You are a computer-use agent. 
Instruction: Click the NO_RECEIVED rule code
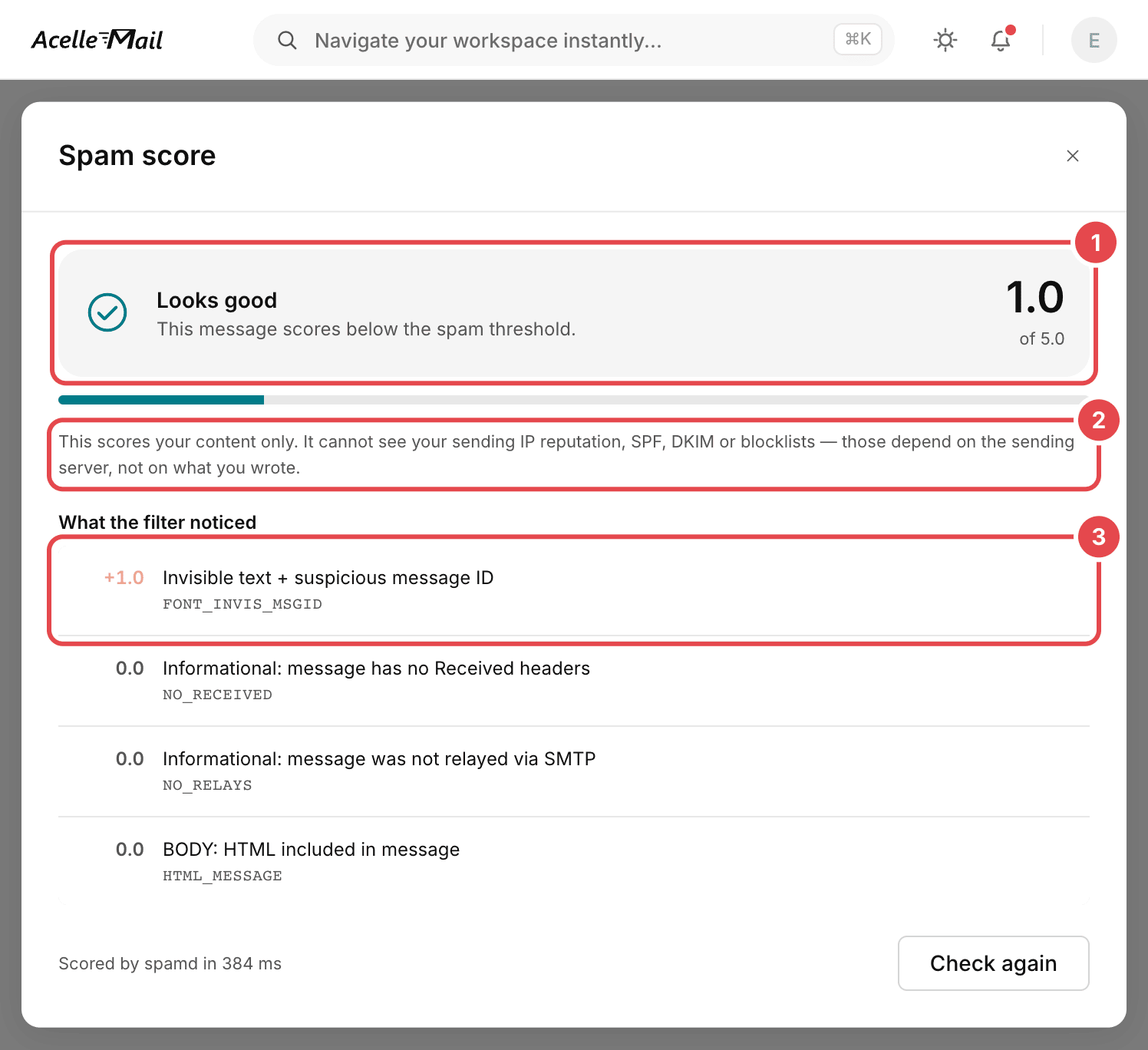(x=217, y=695)
